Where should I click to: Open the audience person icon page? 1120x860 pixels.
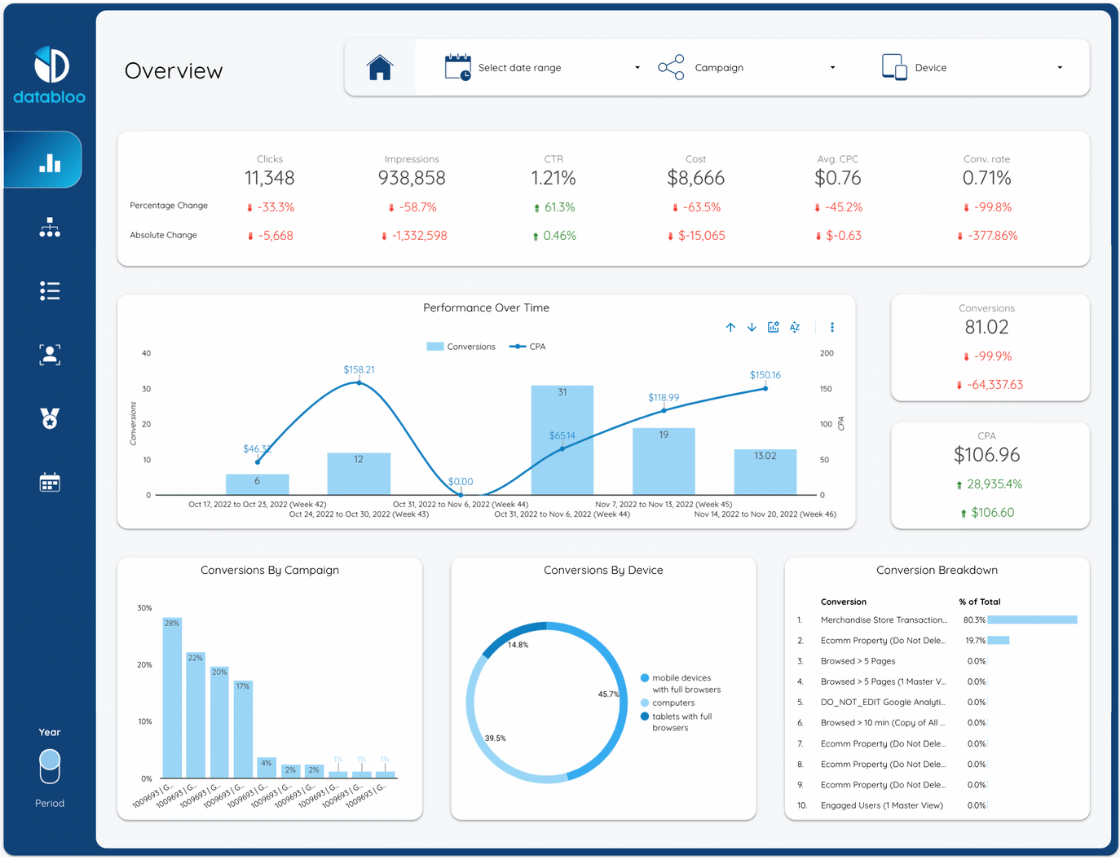(x=49, y=354)
